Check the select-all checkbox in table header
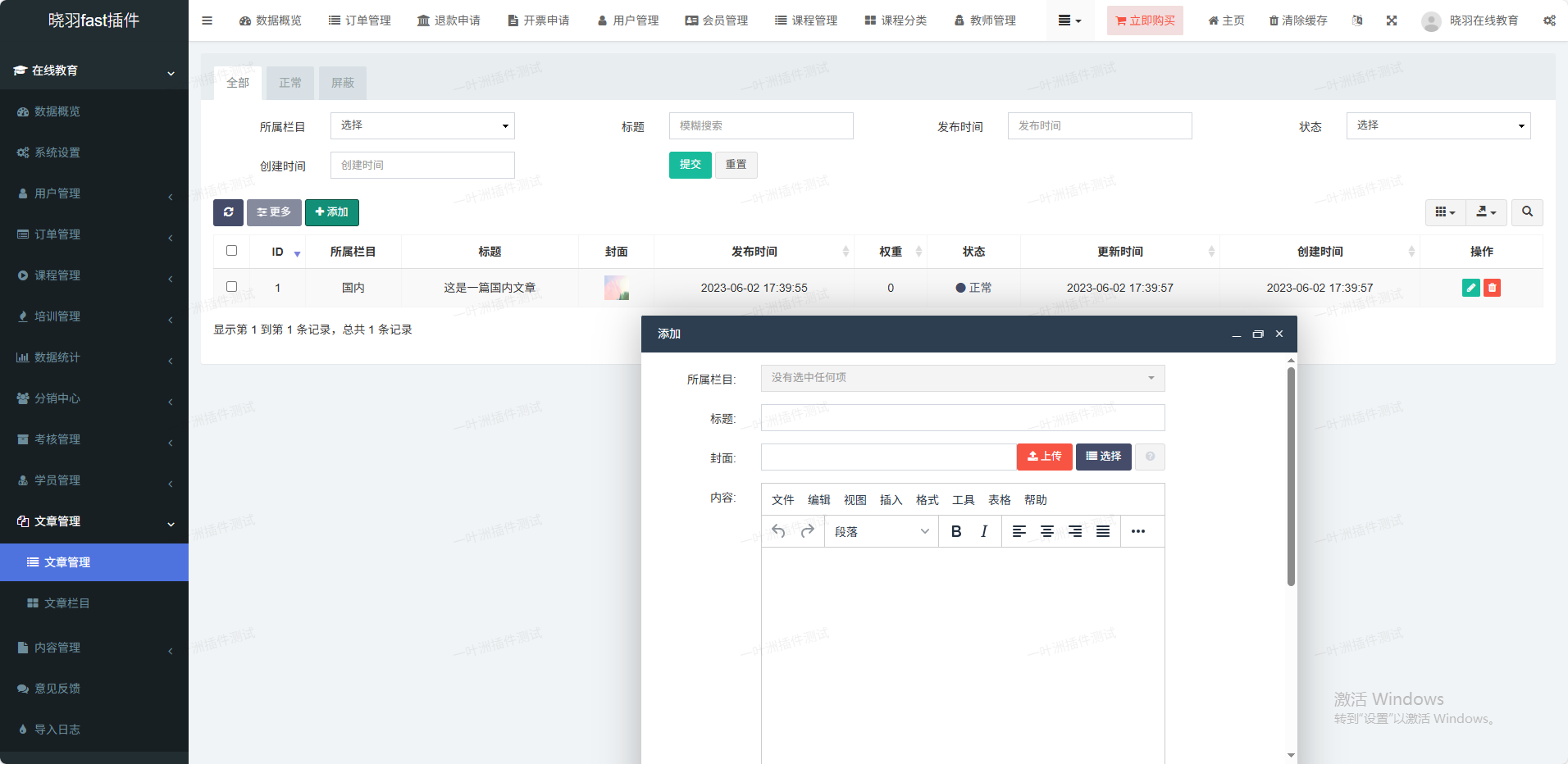The image size is (1568, 764). (231, 251)
